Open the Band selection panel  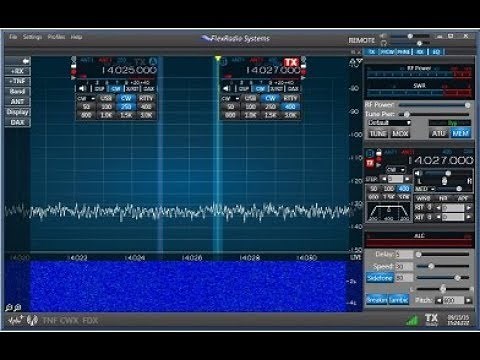point(18,91)
